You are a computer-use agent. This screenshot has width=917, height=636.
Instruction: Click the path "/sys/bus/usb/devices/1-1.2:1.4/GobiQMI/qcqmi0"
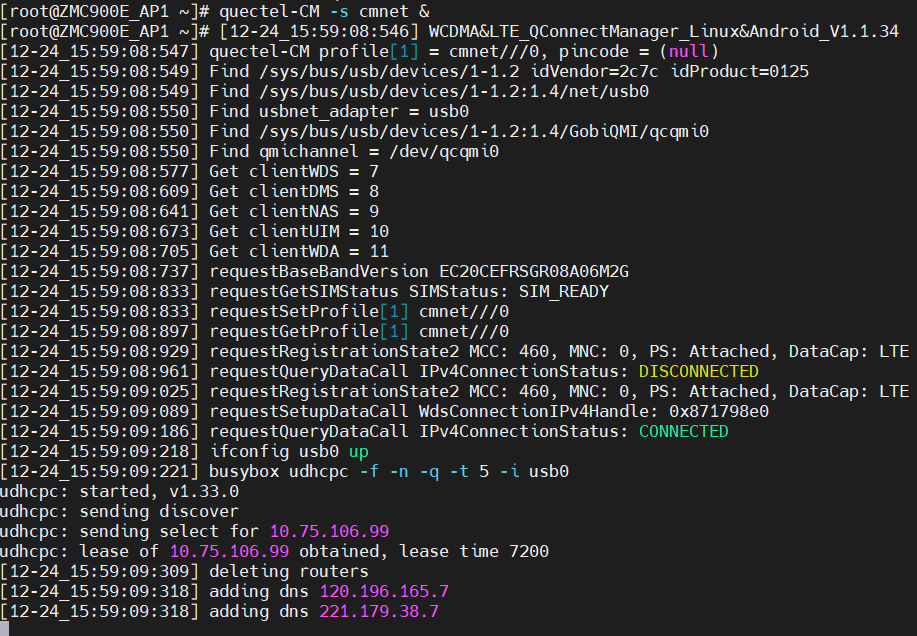[484, 131]
